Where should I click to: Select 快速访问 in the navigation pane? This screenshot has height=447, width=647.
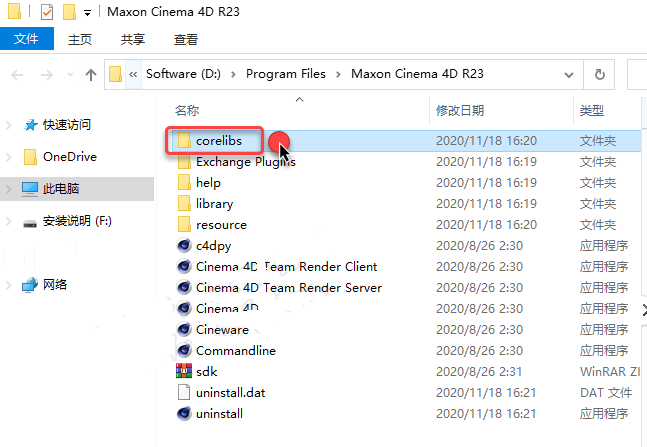coord(67,125)
